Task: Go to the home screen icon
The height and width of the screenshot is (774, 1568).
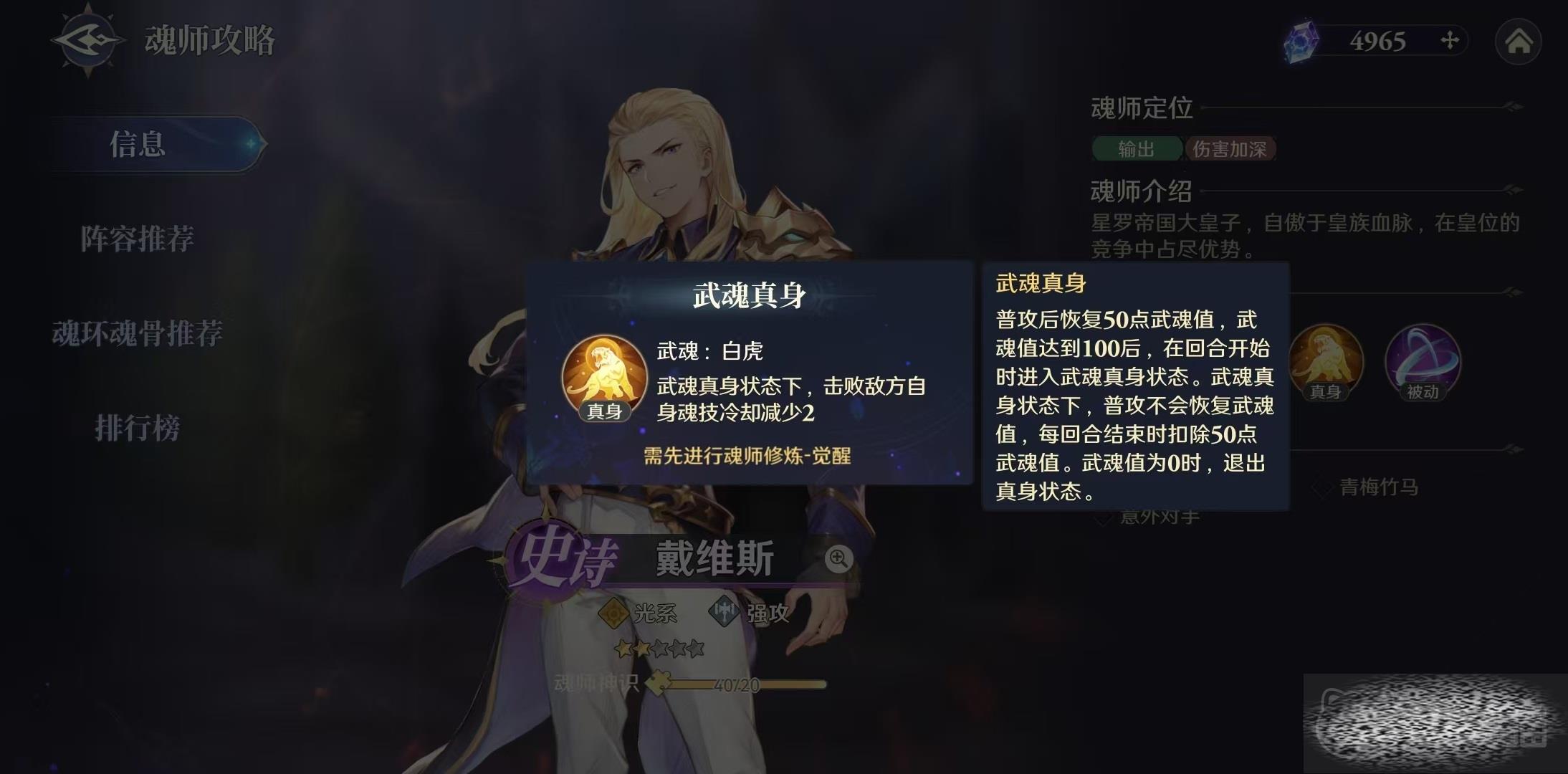Action: [x=1519, y=42]
